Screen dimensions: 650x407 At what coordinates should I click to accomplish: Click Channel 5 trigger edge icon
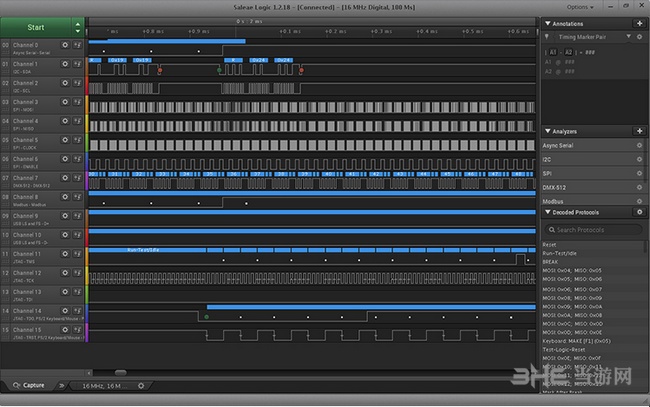[x=78, y=140]
